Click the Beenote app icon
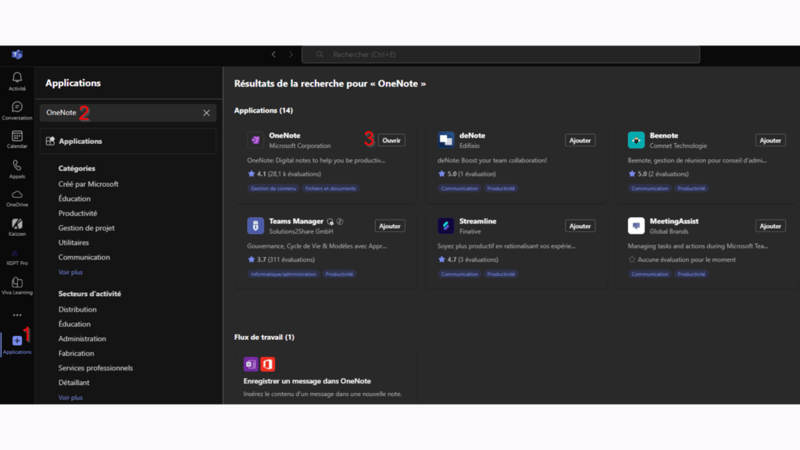 click(636, 140)
